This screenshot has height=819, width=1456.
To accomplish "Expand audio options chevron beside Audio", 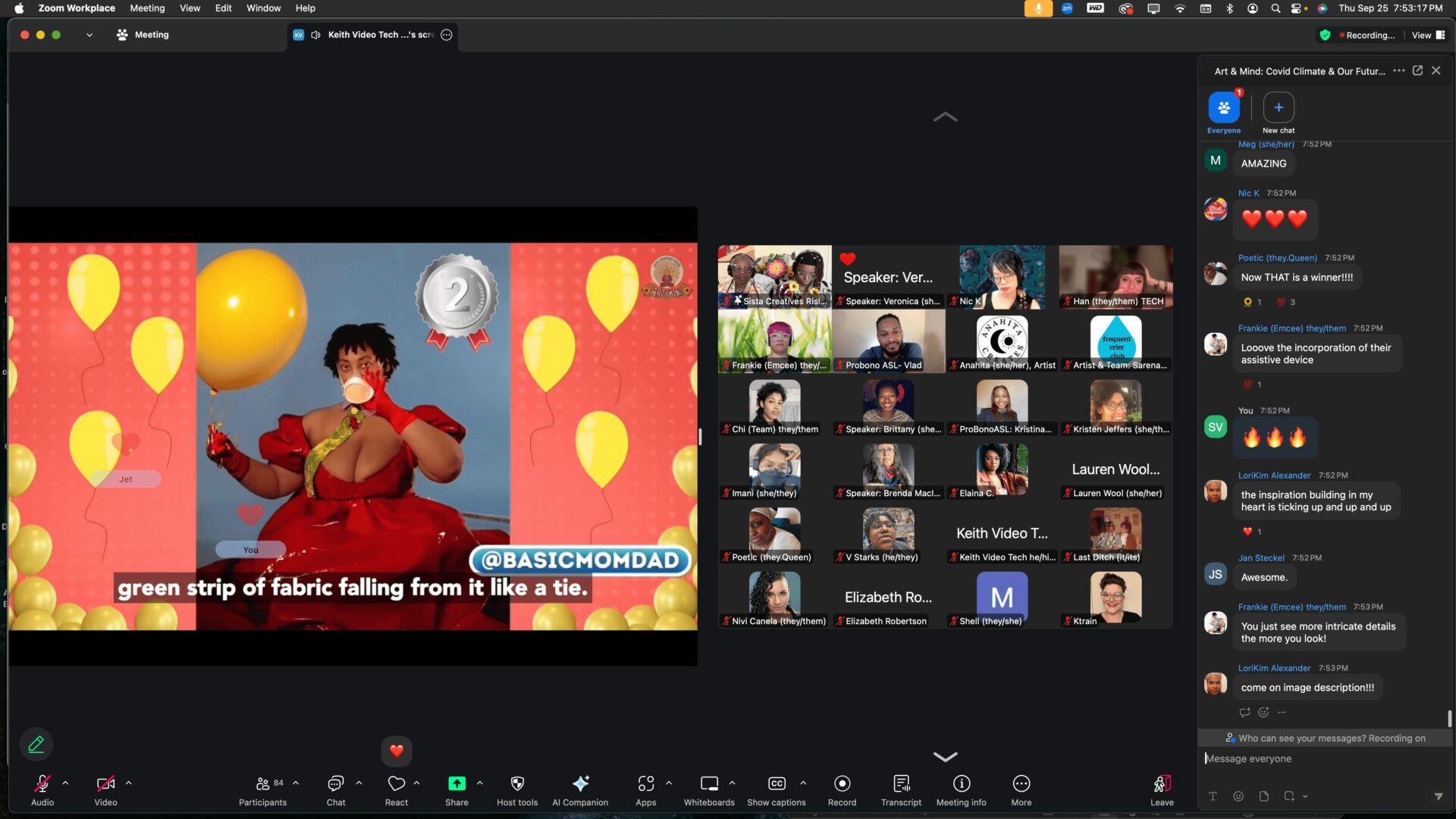I will coord(65,783).
